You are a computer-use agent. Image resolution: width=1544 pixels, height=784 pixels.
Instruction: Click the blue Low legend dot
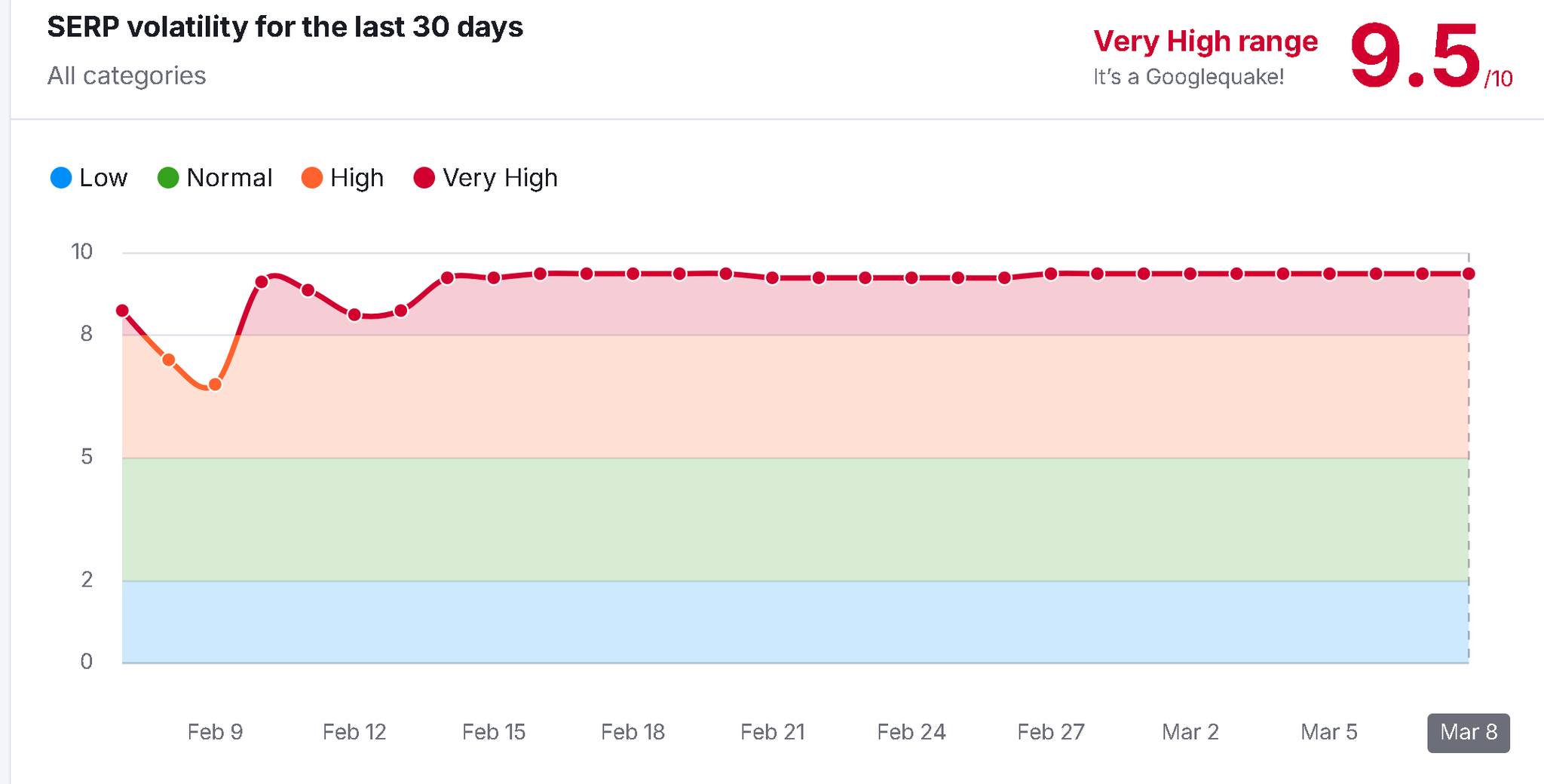(x=61, y=178)
